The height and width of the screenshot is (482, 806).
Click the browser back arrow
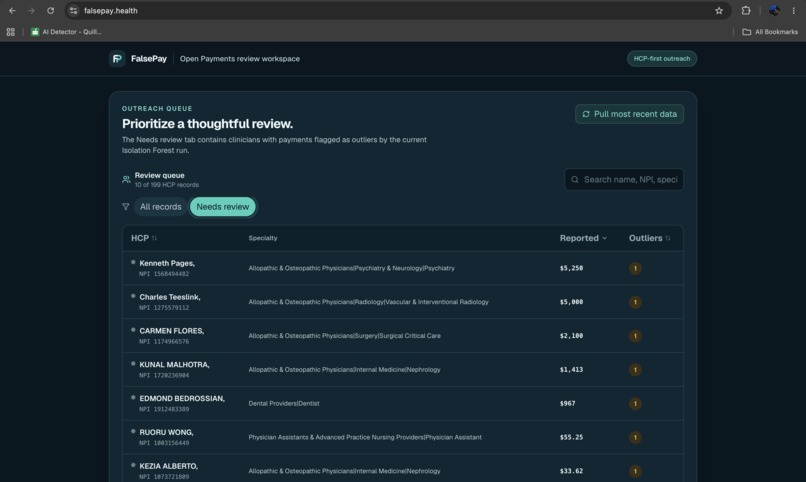12,10
